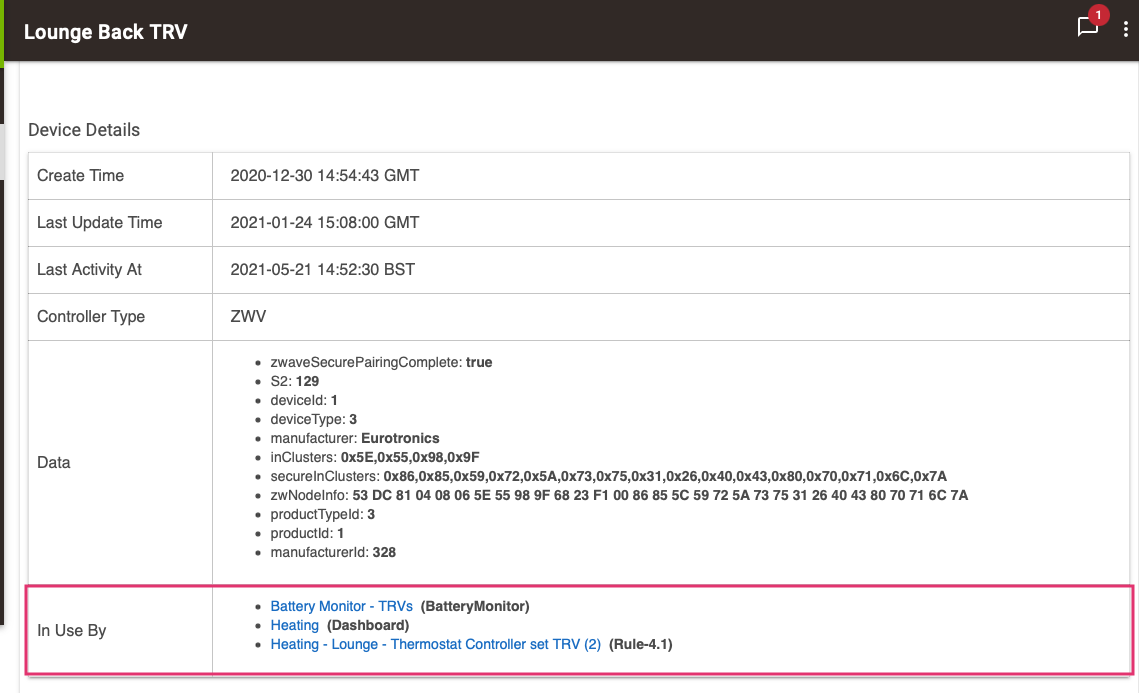
Task: Click the (BatteryMonitor) app type text
Action: tap(475, 606)
